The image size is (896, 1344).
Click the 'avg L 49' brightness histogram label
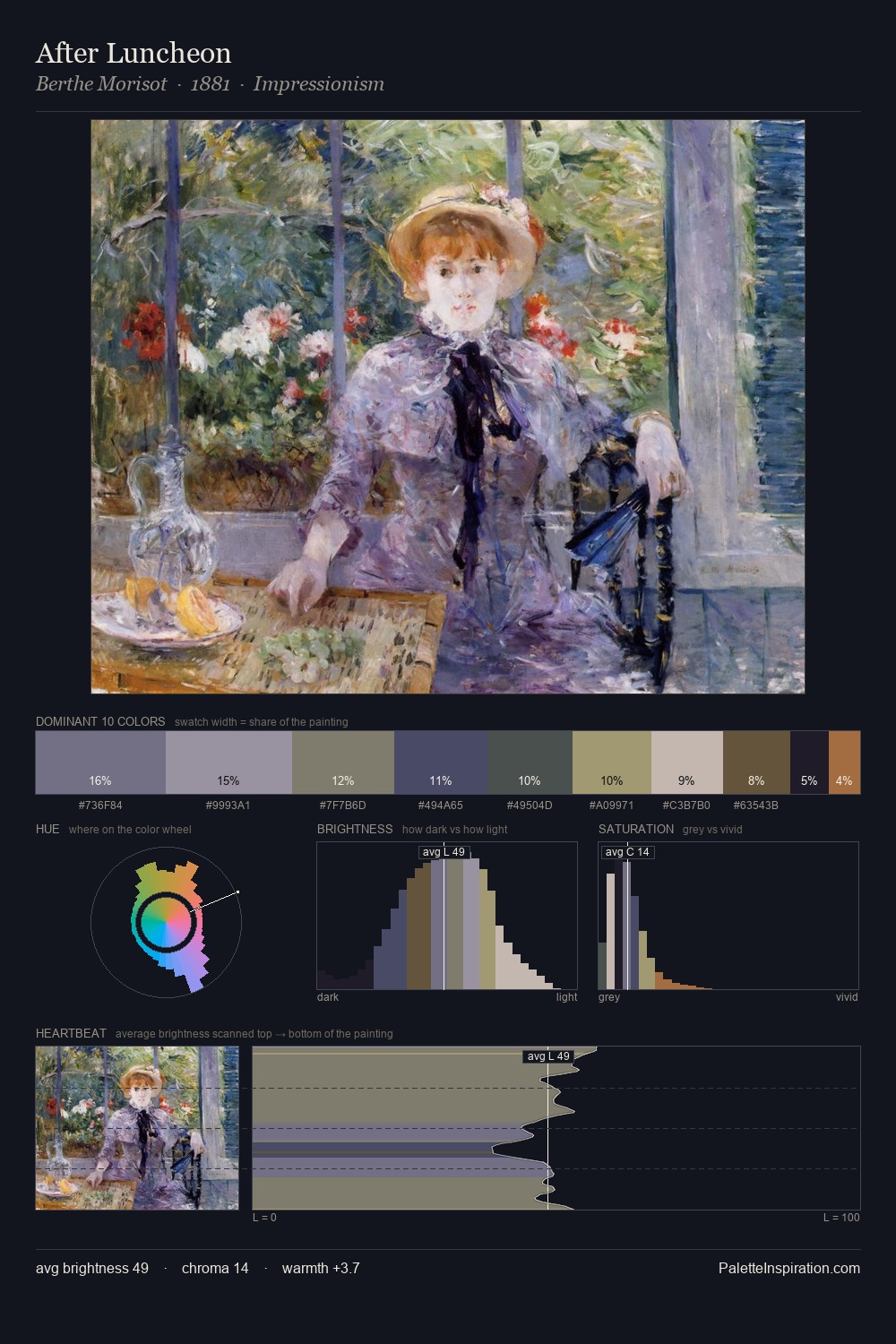444,852
